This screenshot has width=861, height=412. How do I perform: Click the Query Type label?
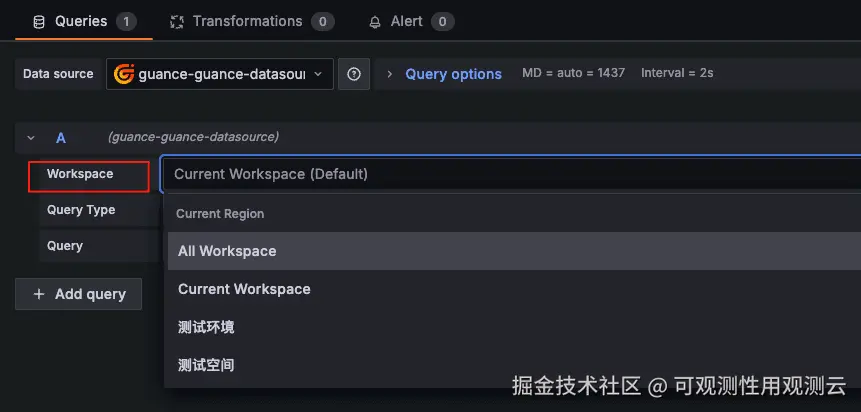coord(81,210)
